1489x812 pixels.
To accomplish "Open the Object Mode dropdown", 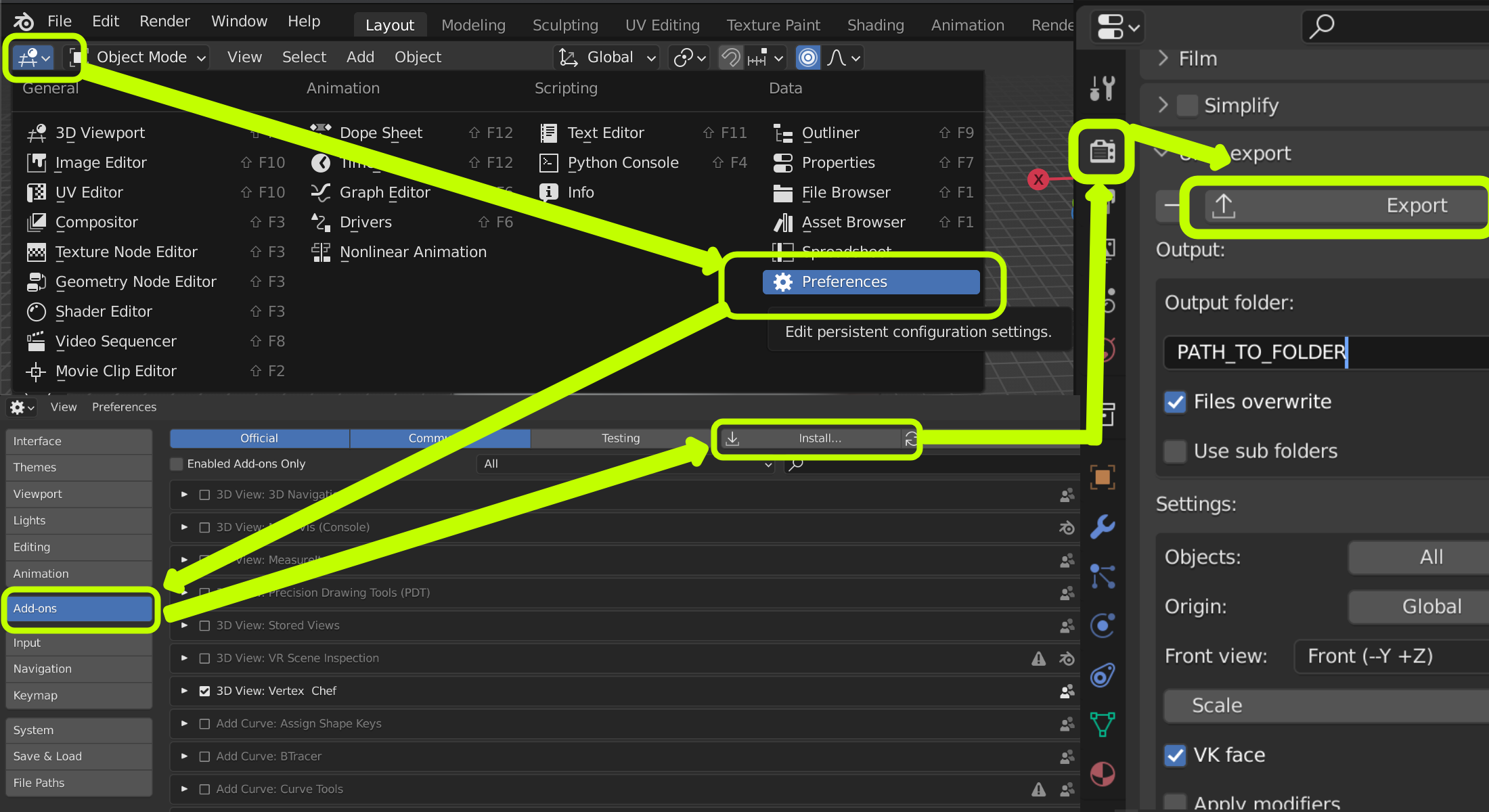I will 141,58.
